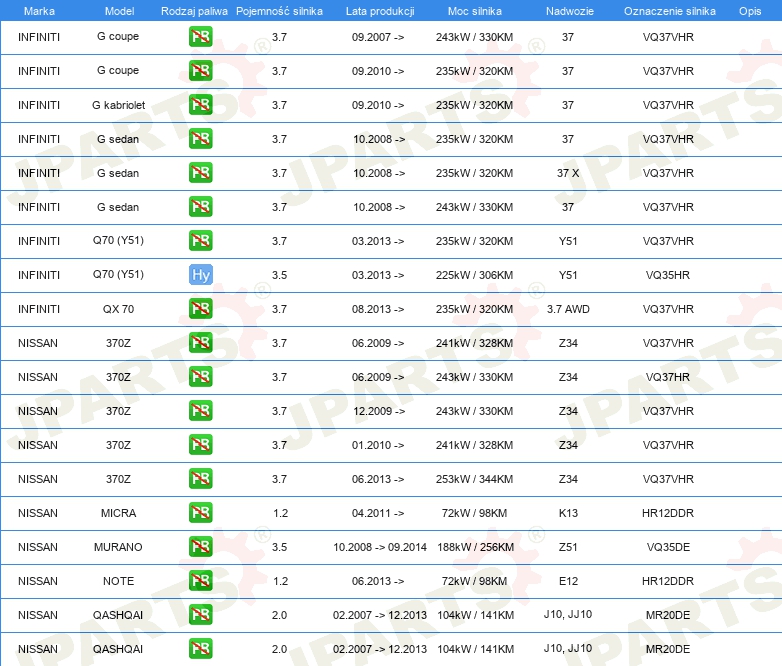Click the HR12DDR engine code in the MICRA row

(x=668, y=513)
